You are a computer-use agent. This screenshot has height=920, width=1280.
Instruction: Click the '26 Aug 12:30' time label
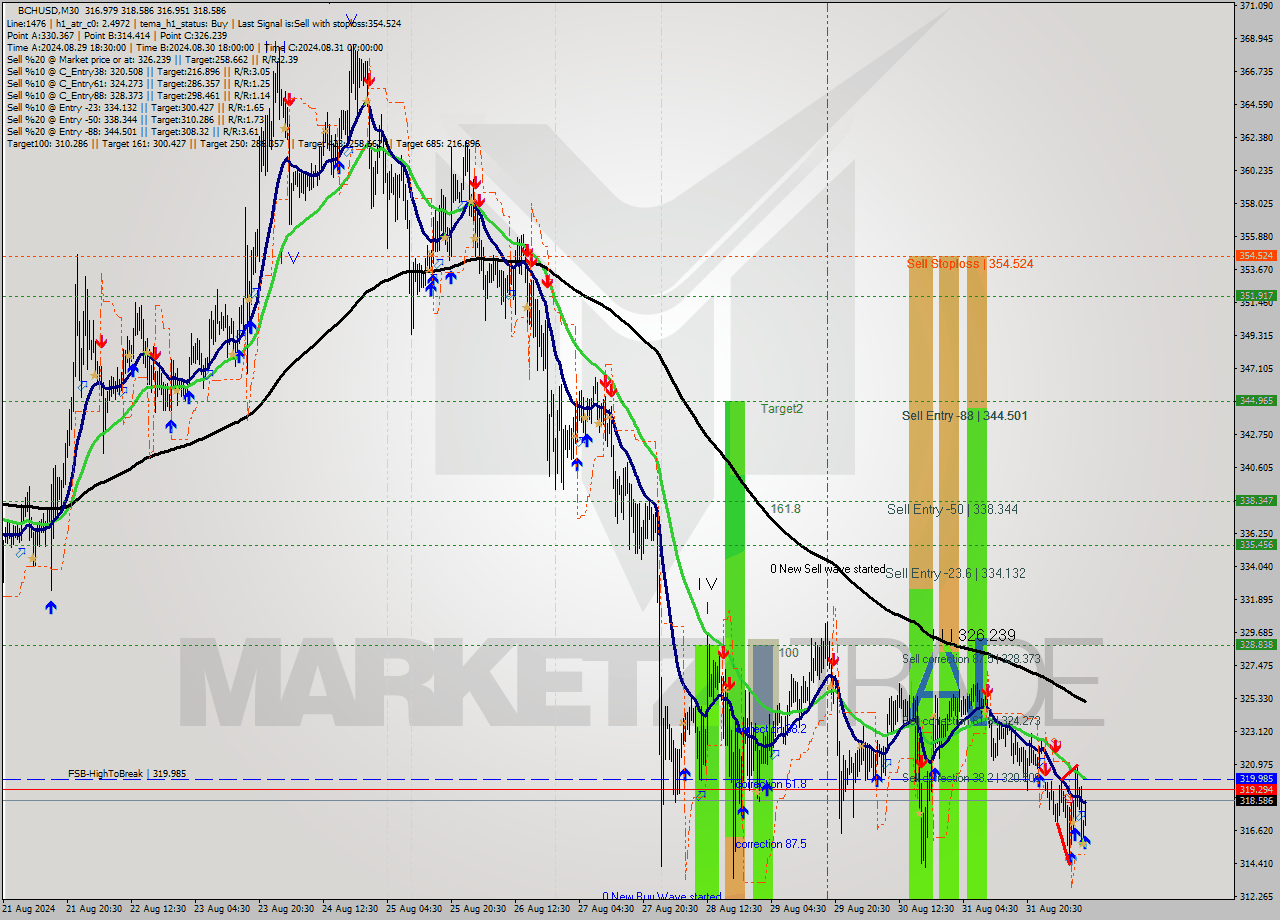point(542,909)
